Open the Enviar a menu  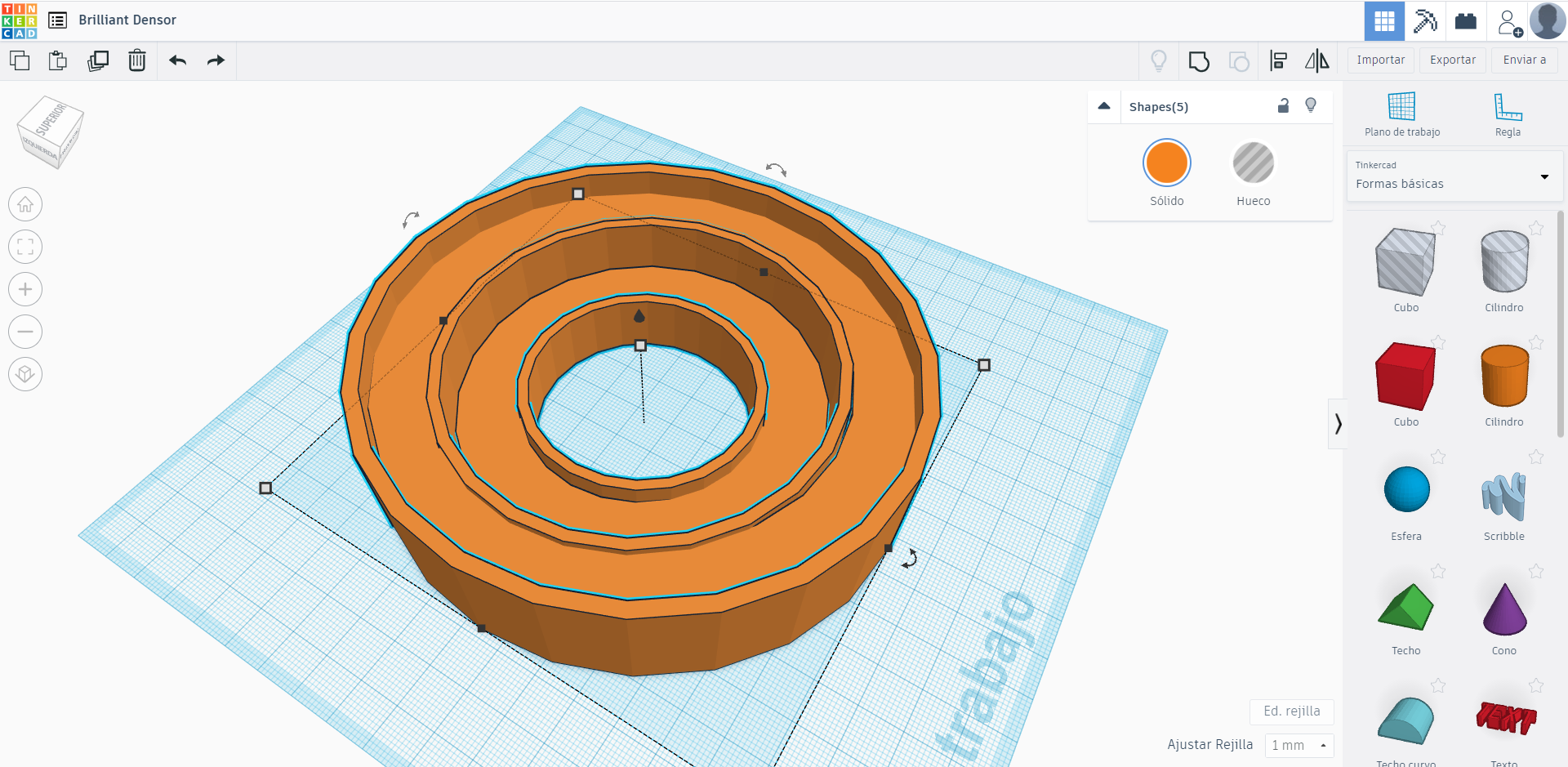[1525, 60]
